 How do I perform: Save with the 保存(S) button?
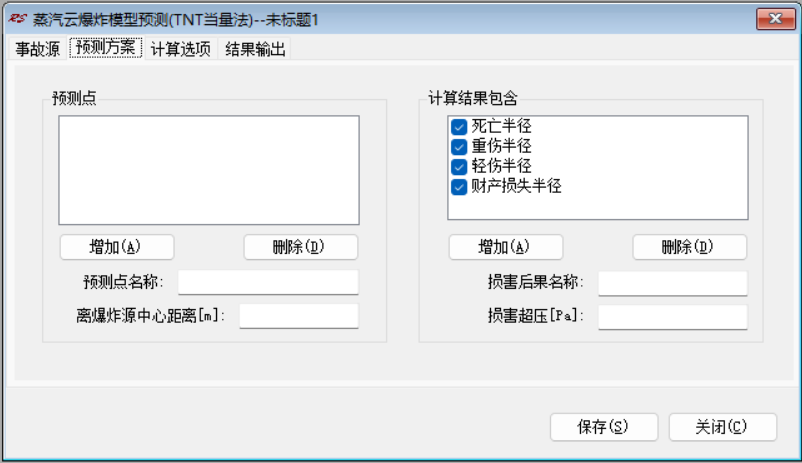click(603, 427)
